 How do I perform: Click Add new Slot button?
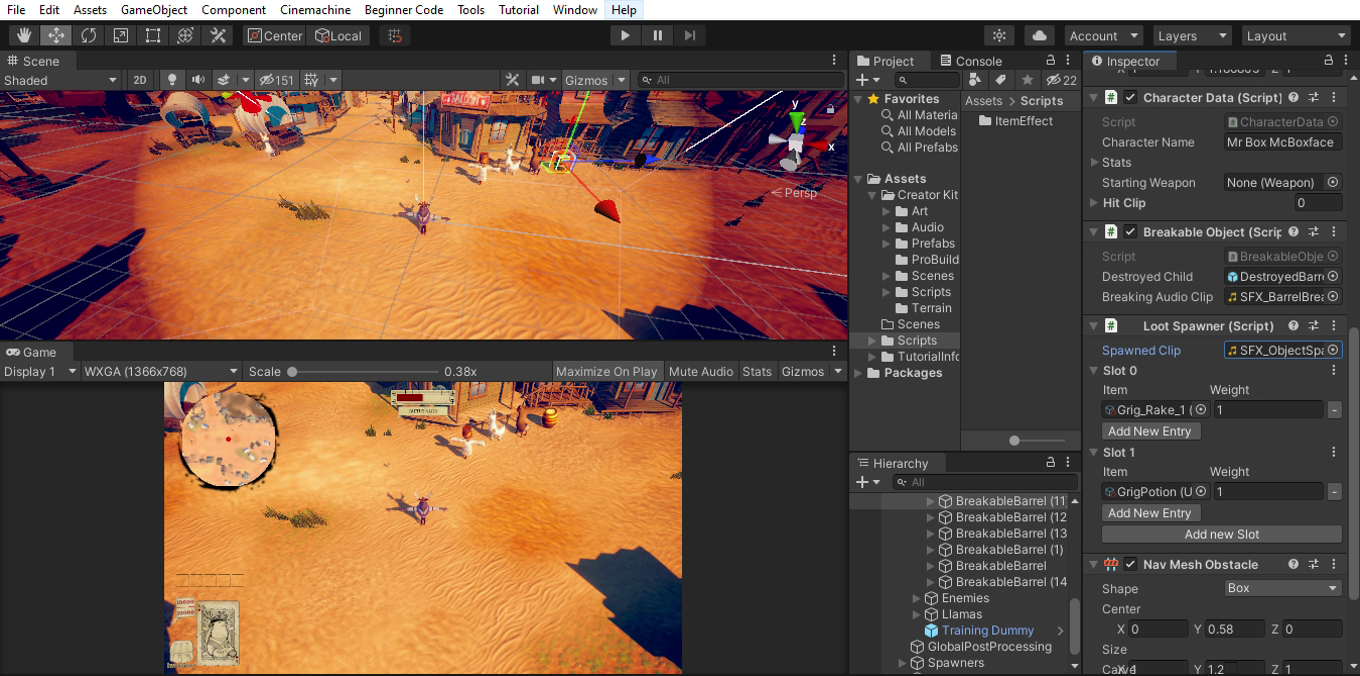tap(1222, 535)
